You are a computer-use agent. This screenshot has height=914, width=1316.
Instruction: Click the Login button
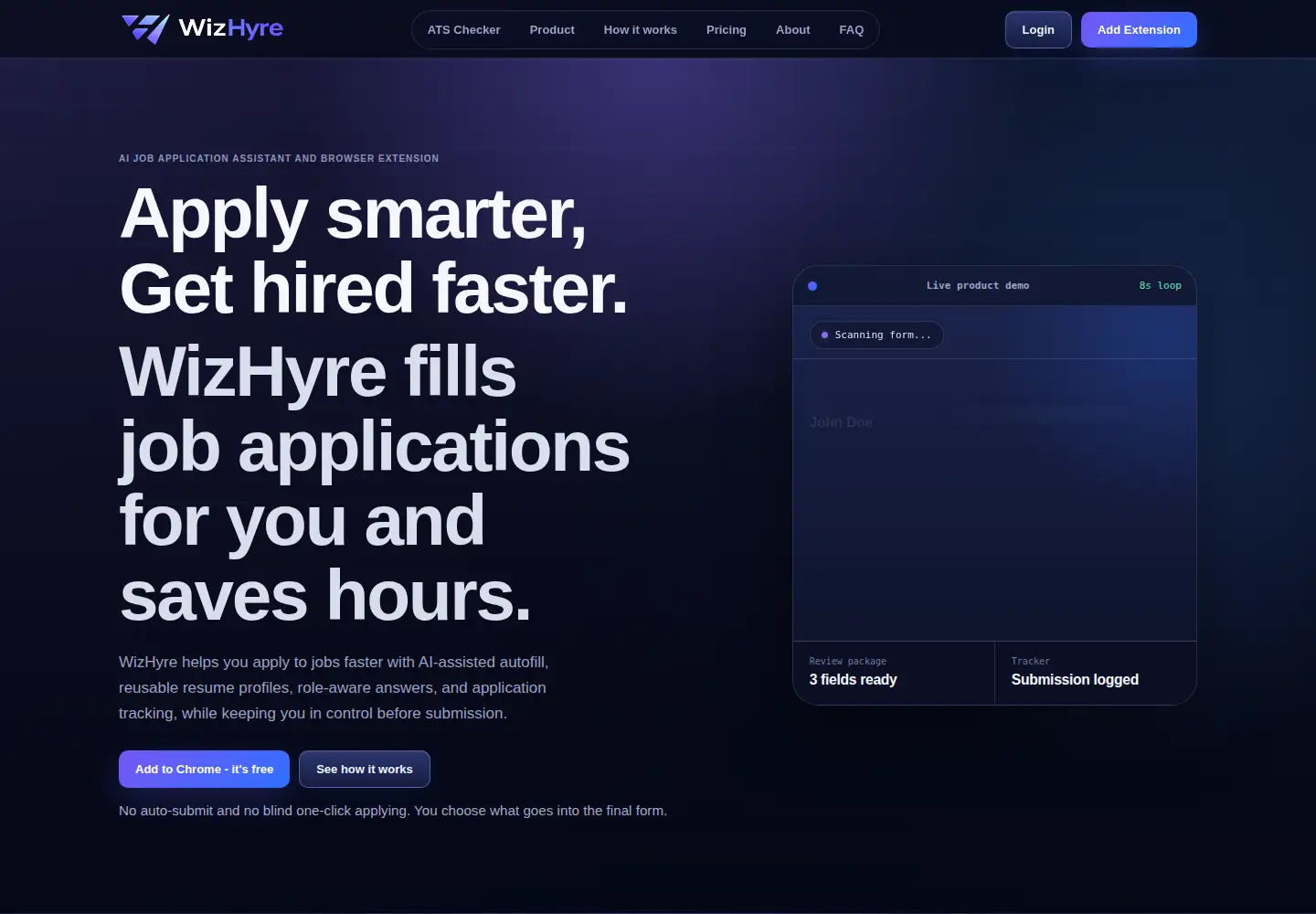point(1038,30)
